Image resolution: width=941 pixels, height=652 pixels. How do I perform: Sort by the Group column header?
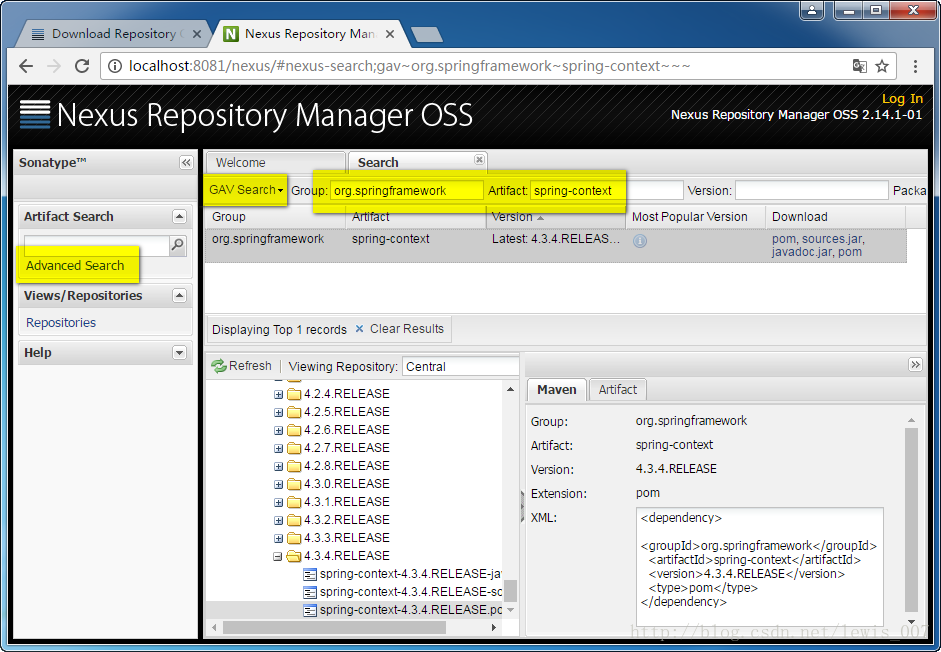(x=275, y=217)
